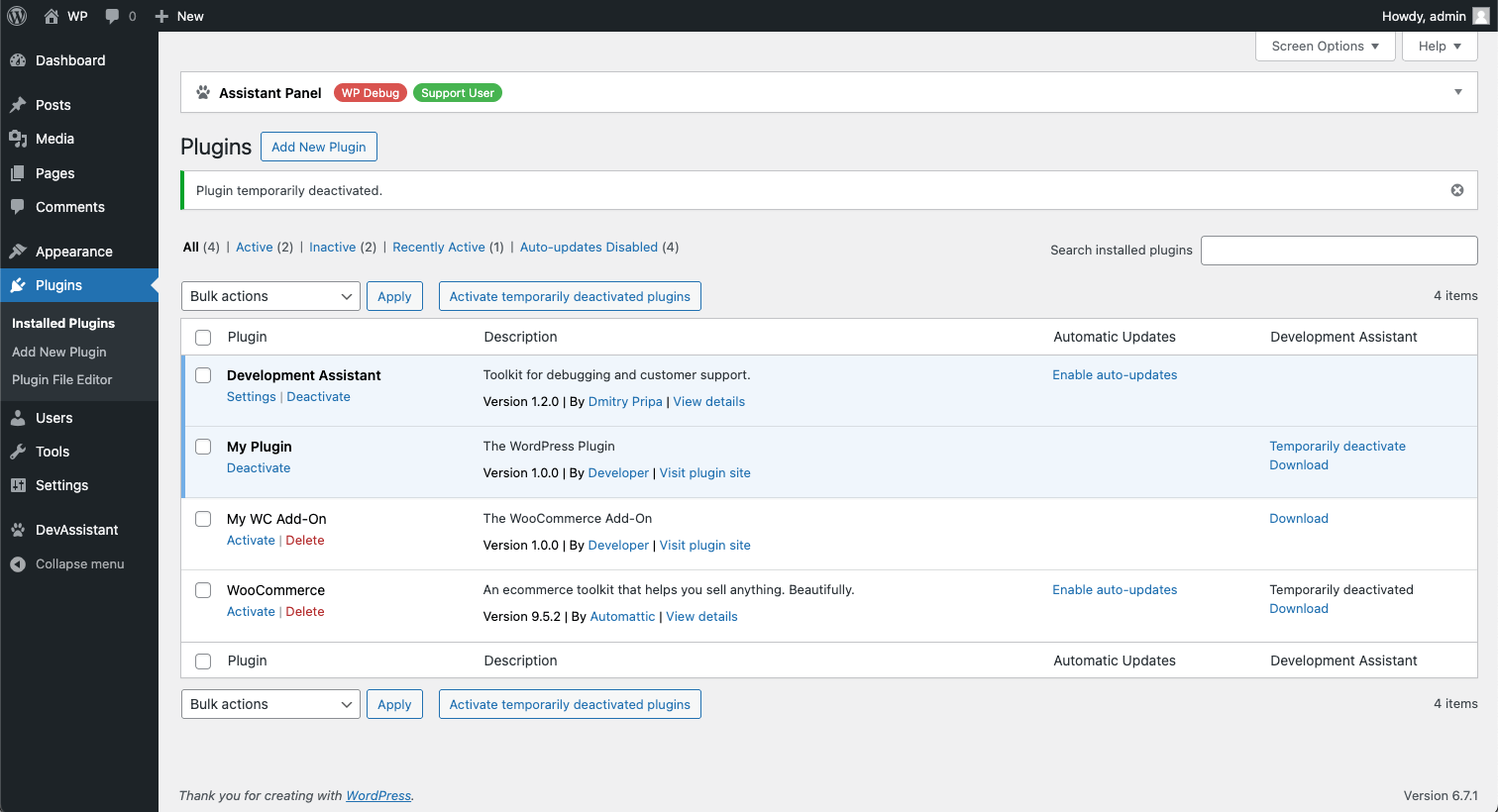Temporarily deactivate My Plugin

(x=1337, y=446)
